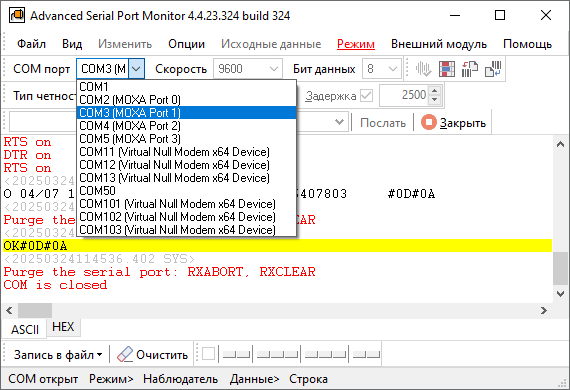Click the 2500 delay value field
570x390 pixels.
coord(404,95)
